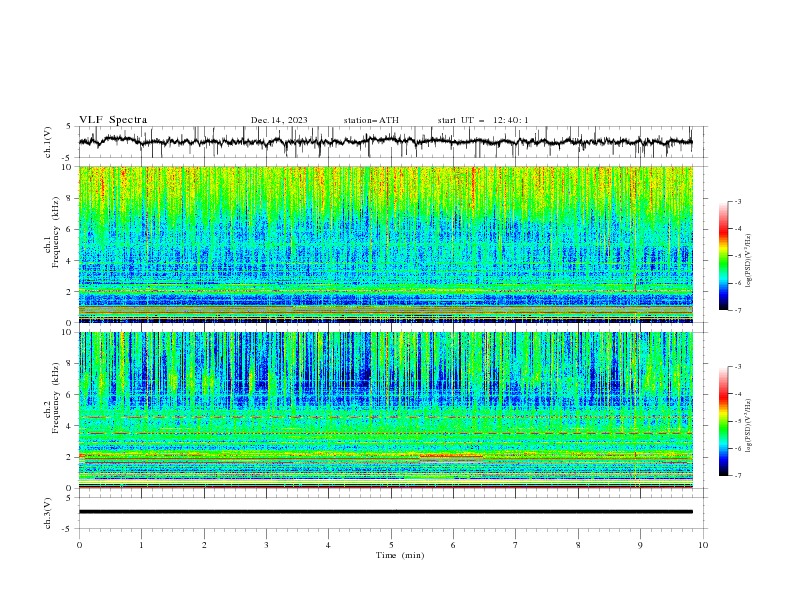Click the "station=ATH" header label

371,120
